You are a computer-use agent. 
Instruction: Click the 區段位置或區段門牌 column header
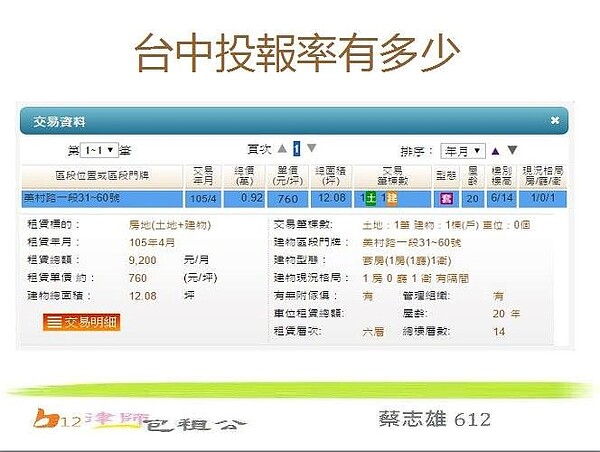click(x=102, y=176)
